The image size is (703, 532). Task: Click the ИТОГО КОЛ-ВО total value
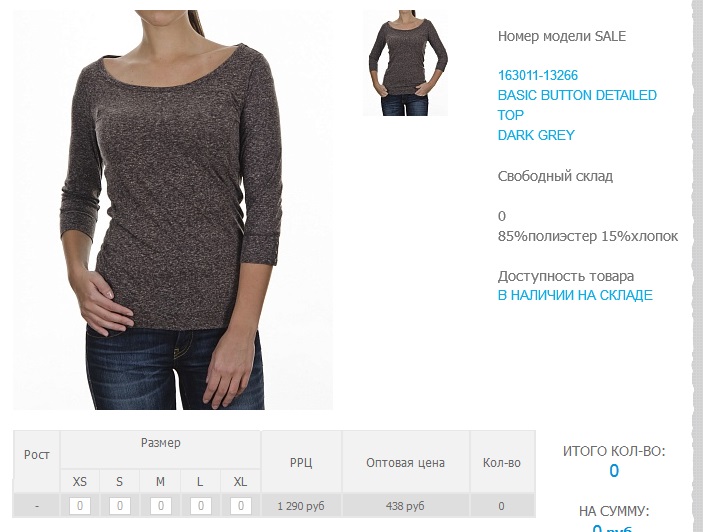pos(614,471)
